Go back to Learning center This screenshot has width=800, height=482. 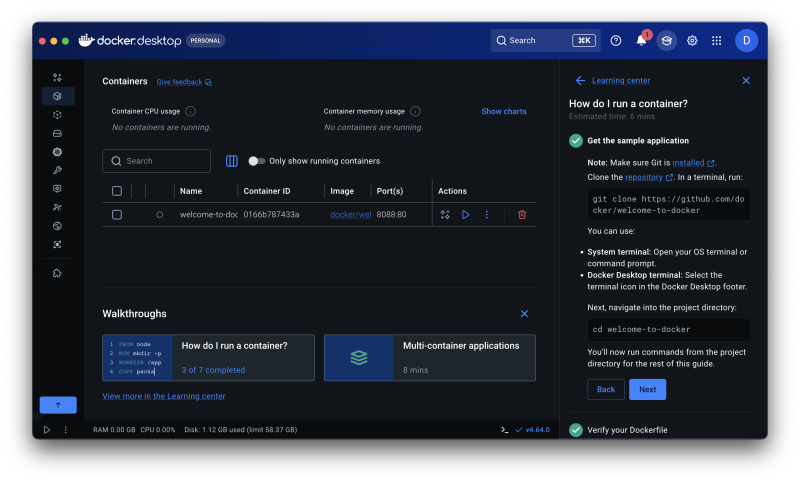pos(580,81)
